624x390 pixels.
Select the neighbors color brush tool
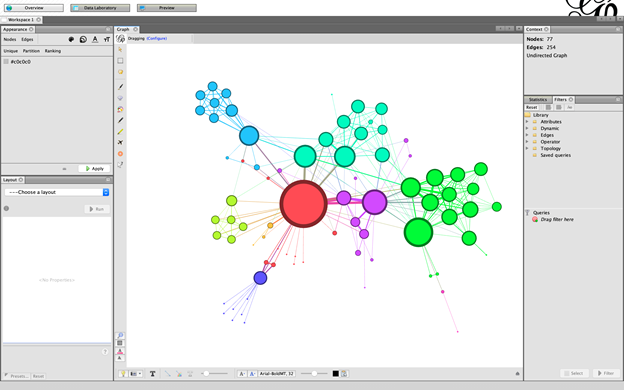(x=120, y=109)
